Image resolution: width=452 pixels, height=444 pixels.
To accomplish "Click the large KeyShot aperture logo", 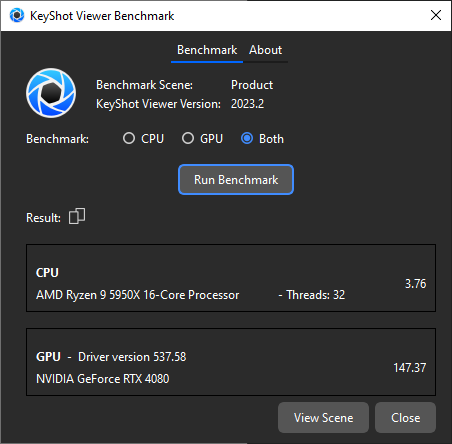I will click(x=51, y=93).
